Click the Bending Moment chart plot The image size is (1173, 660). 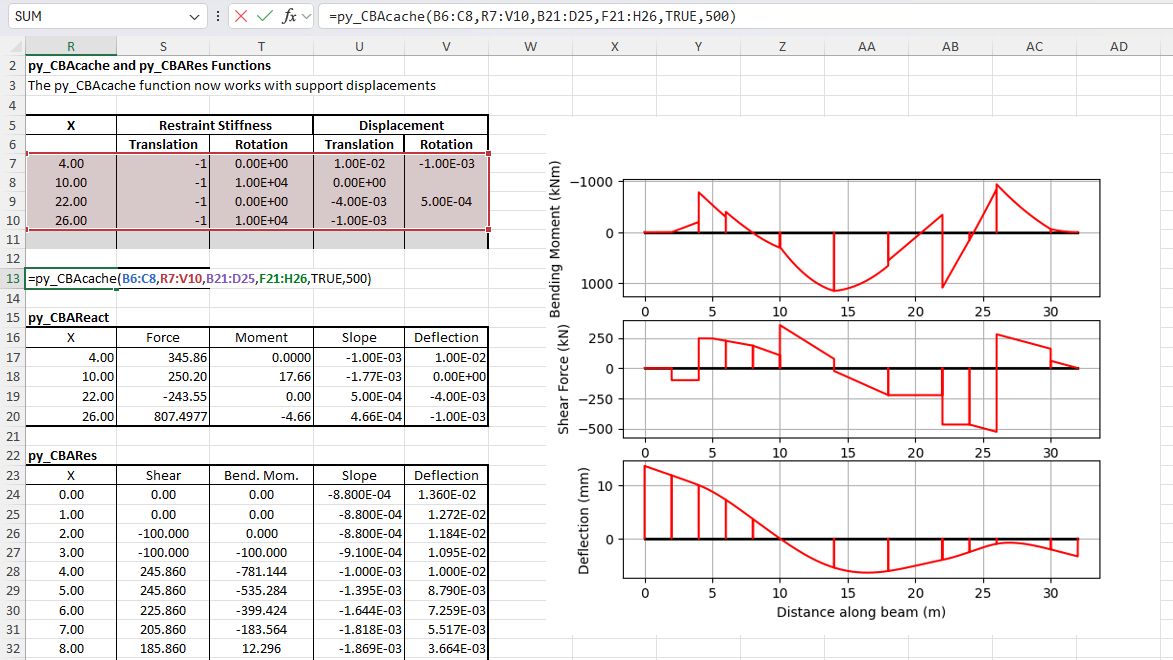[x=861, y=237]
